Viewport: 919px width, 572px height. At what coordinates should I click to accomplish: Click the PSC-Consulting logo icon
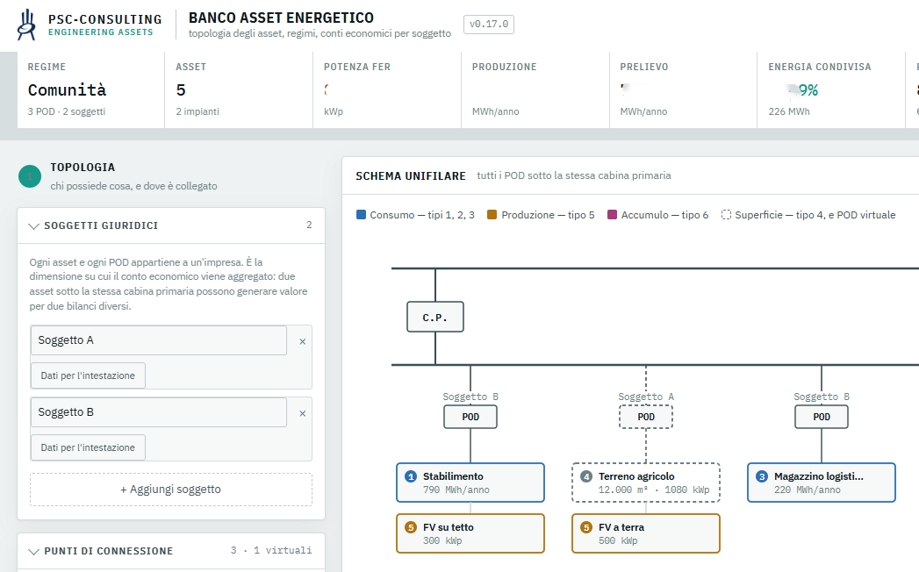[x=27, y=25]
